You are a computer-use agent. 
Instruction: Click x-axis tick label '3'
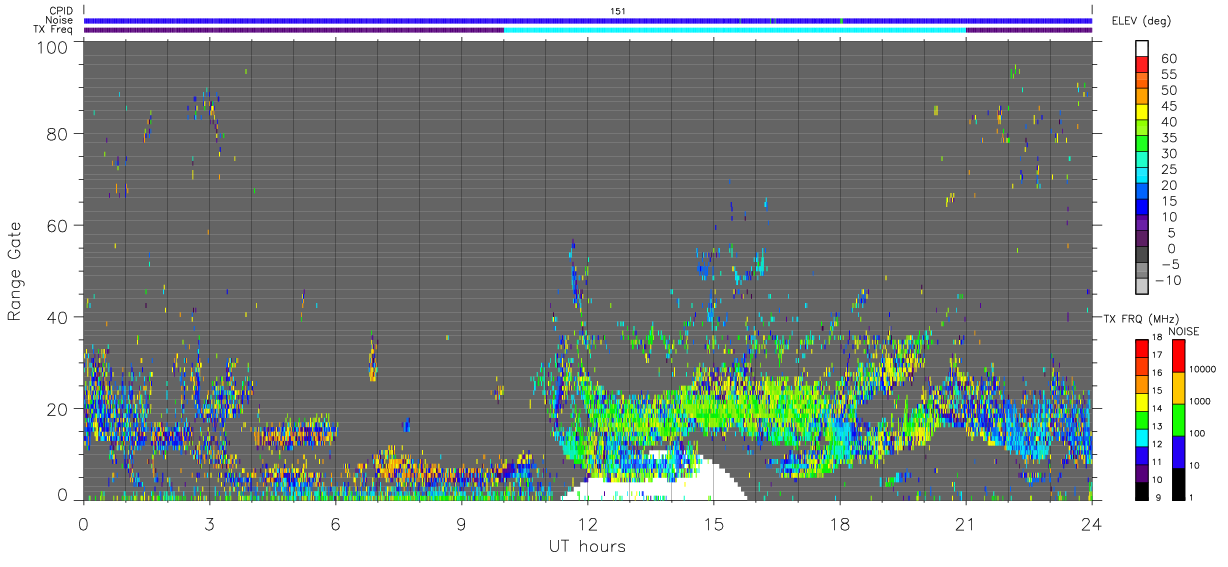click(209, 523)
